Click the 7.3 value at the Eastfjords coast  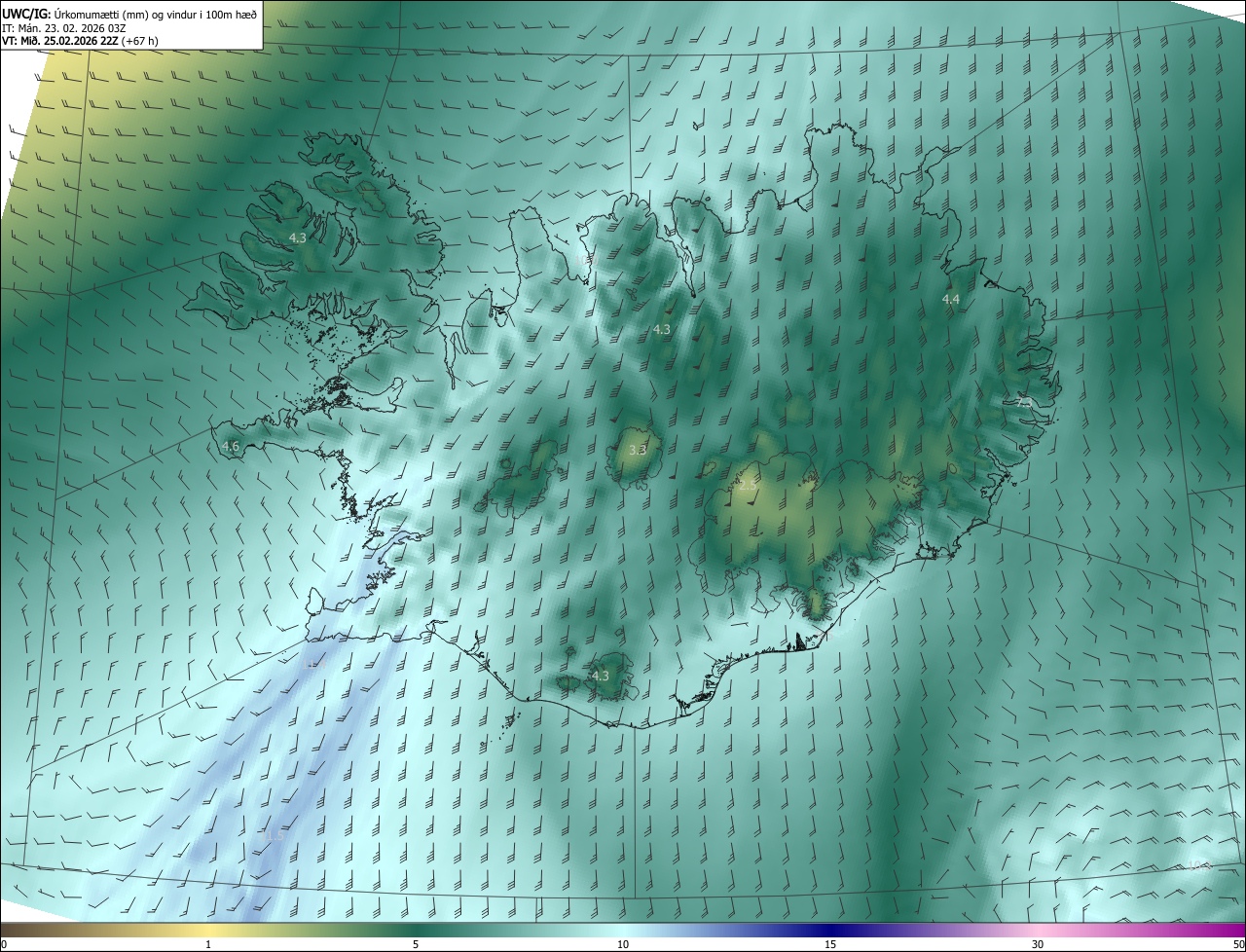tap(1024, 401)
